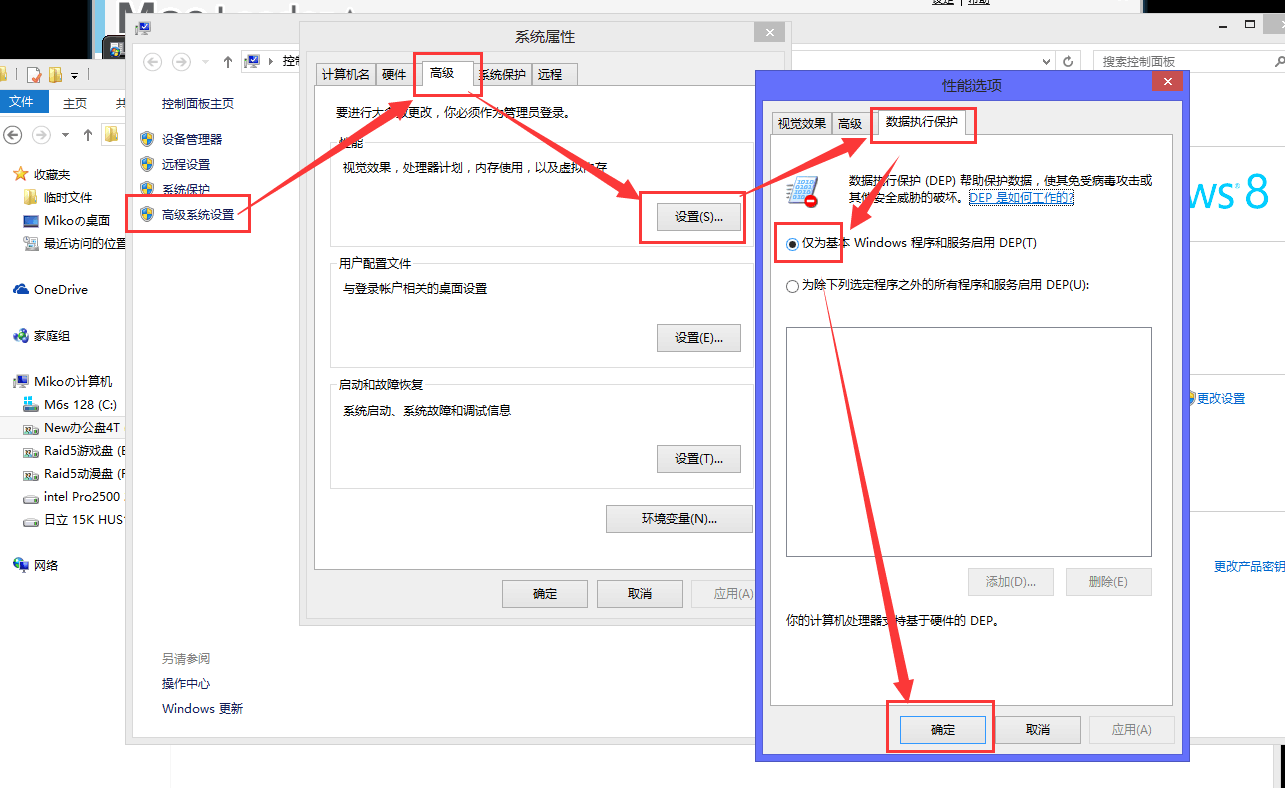This screenshot has width=1285, height=788.
Task: Open the address bar dropdown arrow
Action: point(1044,62)
